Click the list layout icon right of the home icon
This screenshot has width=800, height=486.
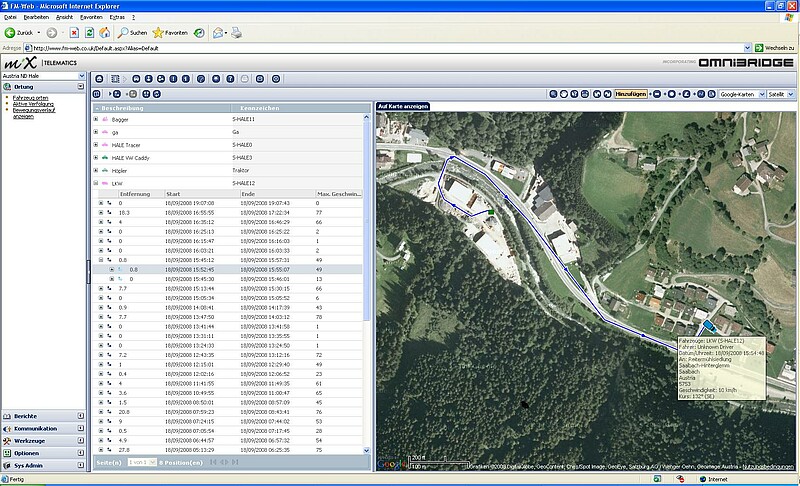[x=115, y=79]
